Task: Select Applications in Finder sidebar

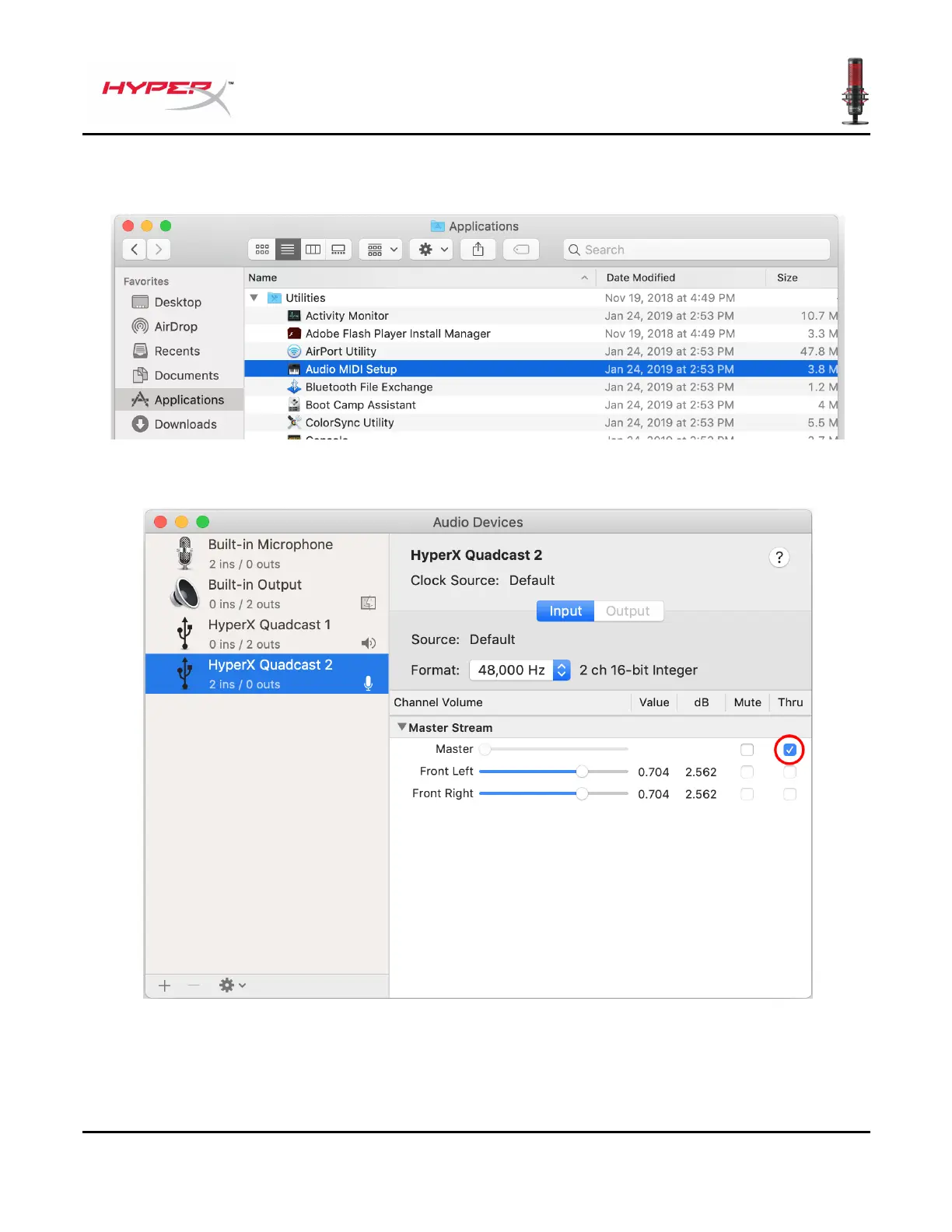Action: tap(179, 400)
